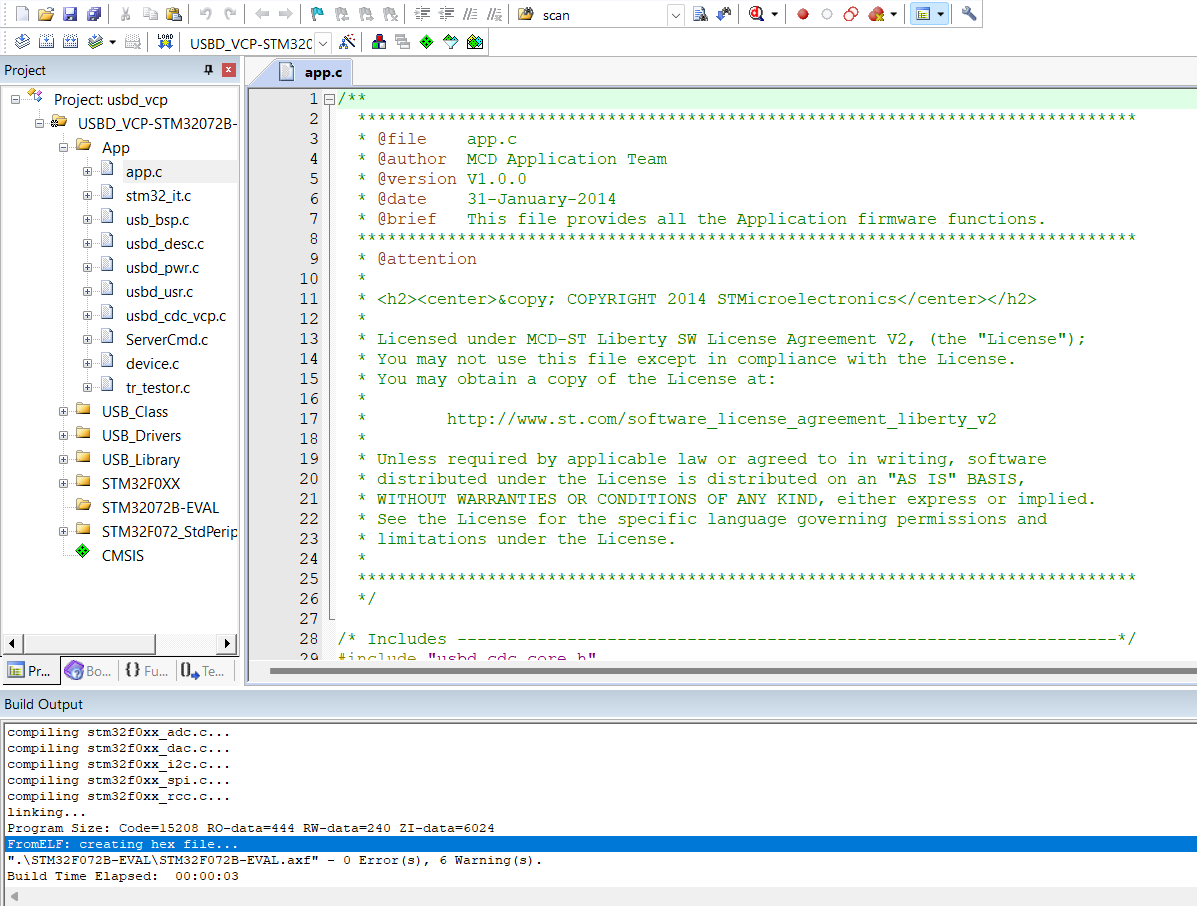
Task: Open a file with the open-folder icon
Action: tap(46, 15)
